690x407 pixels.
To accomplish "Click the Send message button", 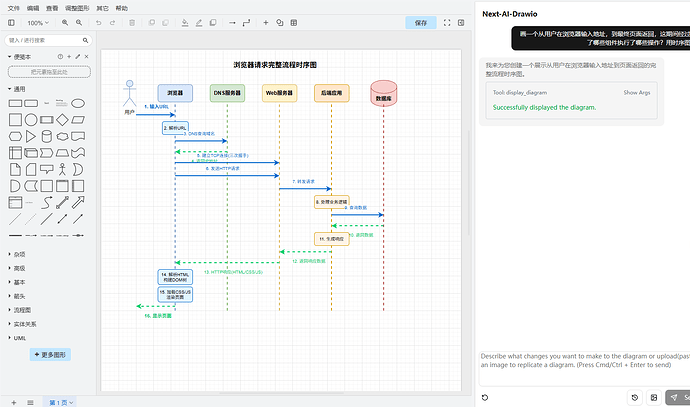I will coord(678,397).
